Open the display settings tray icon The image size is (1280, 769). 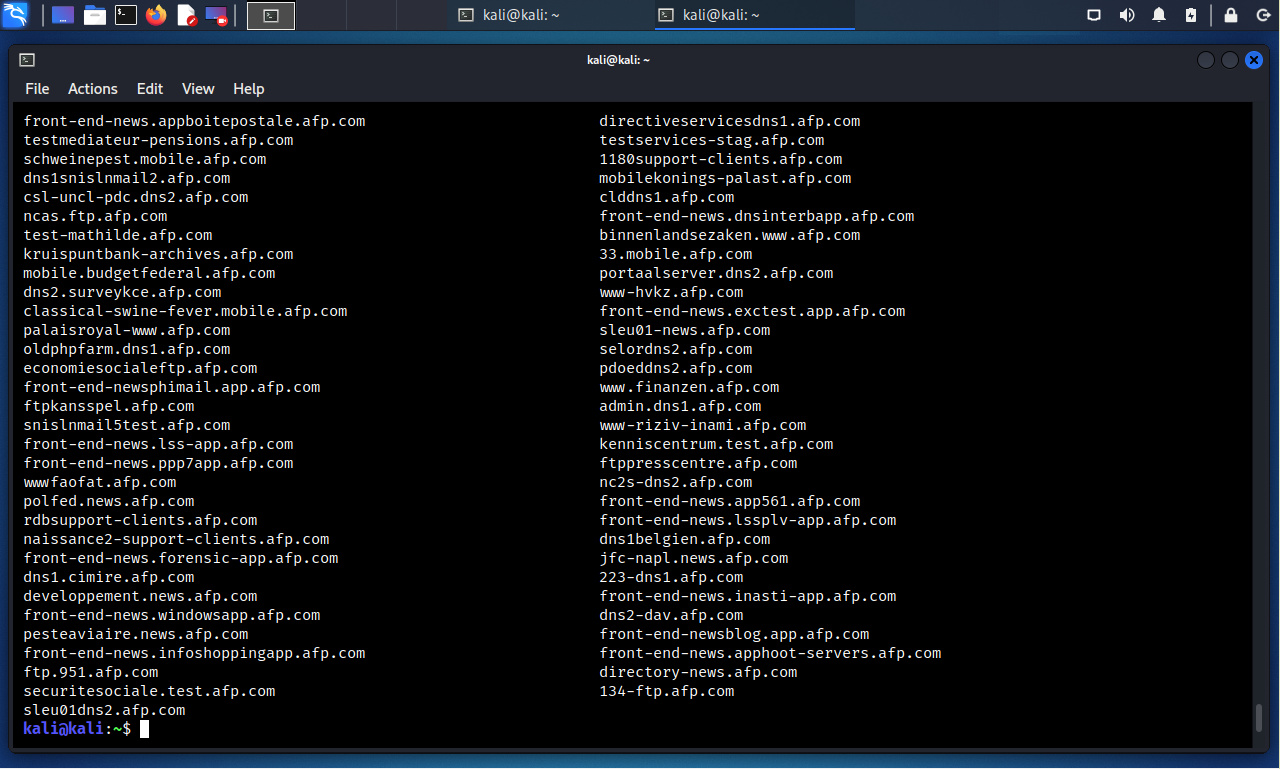[x=1094, y=15]
